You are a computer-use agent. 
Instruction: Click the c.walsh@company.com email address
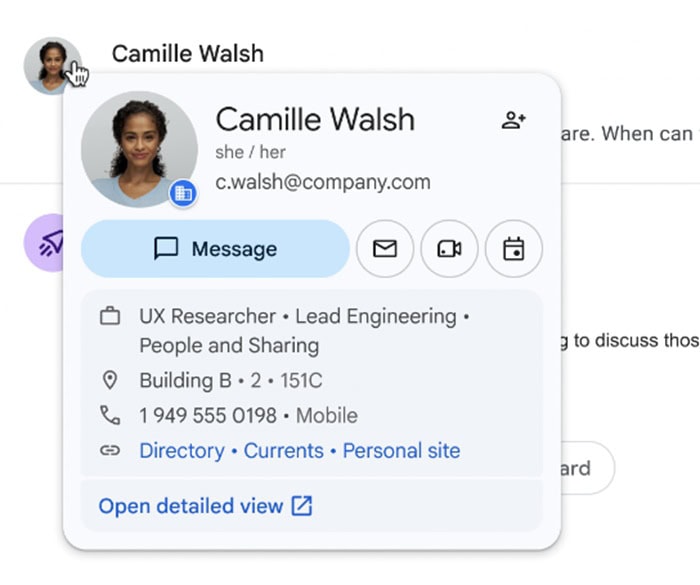pos(323,182)
